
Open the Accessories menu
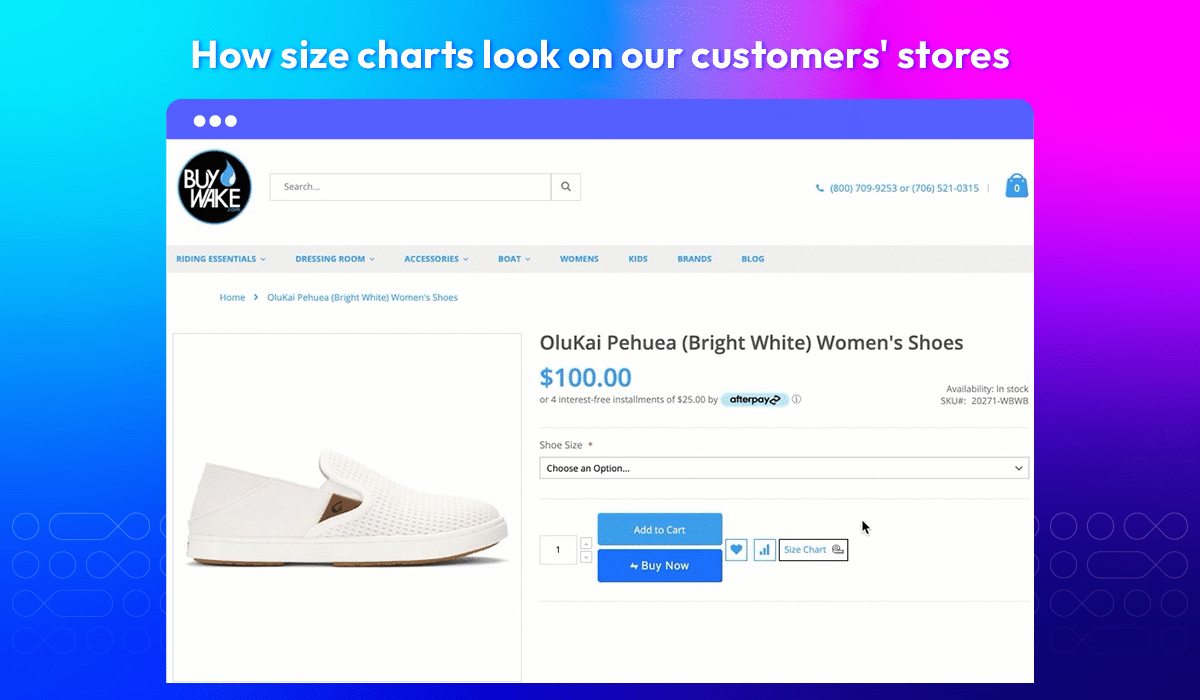click(x=437, y=259)
